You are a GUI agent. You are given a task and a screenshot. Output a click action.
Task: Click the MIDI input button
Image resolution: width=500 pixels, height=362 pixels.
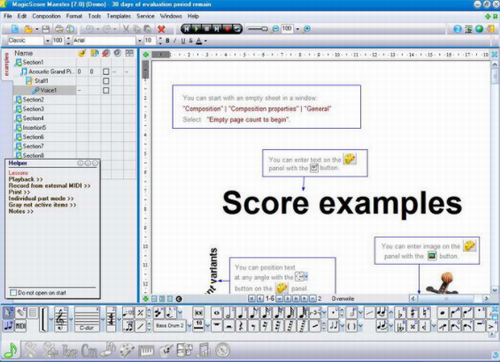21,326
